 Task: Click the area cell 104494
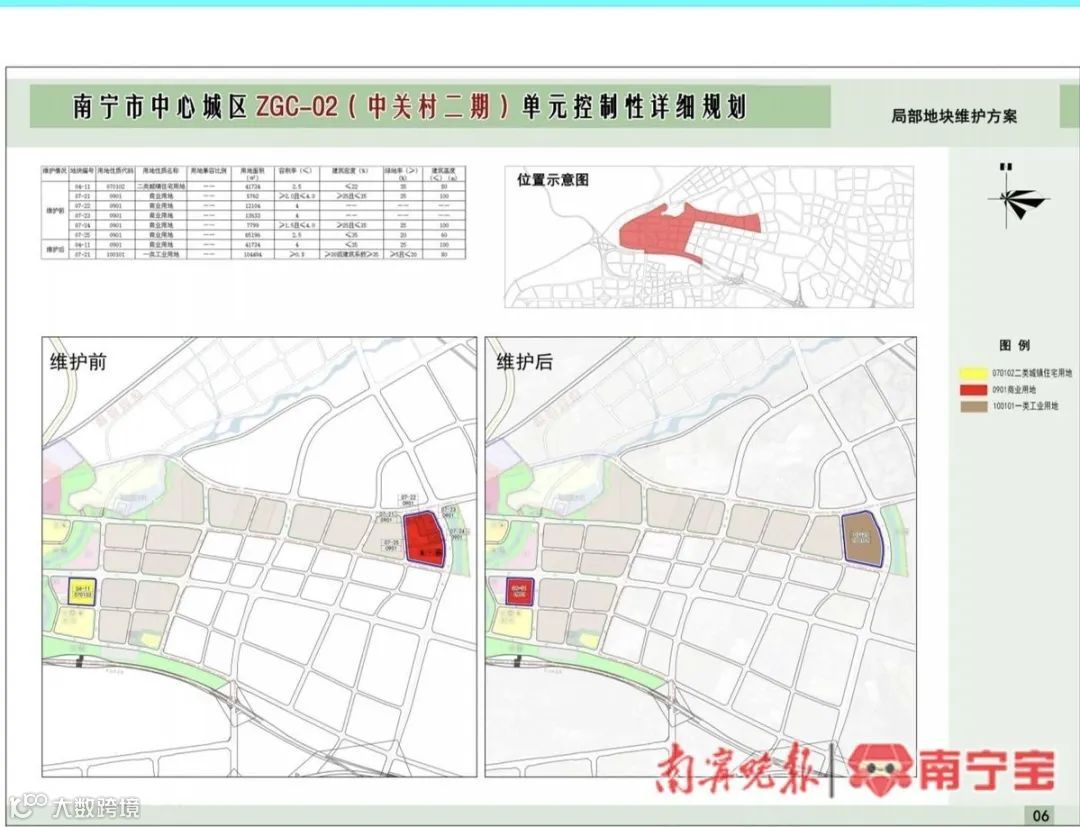tap(253, 254)
